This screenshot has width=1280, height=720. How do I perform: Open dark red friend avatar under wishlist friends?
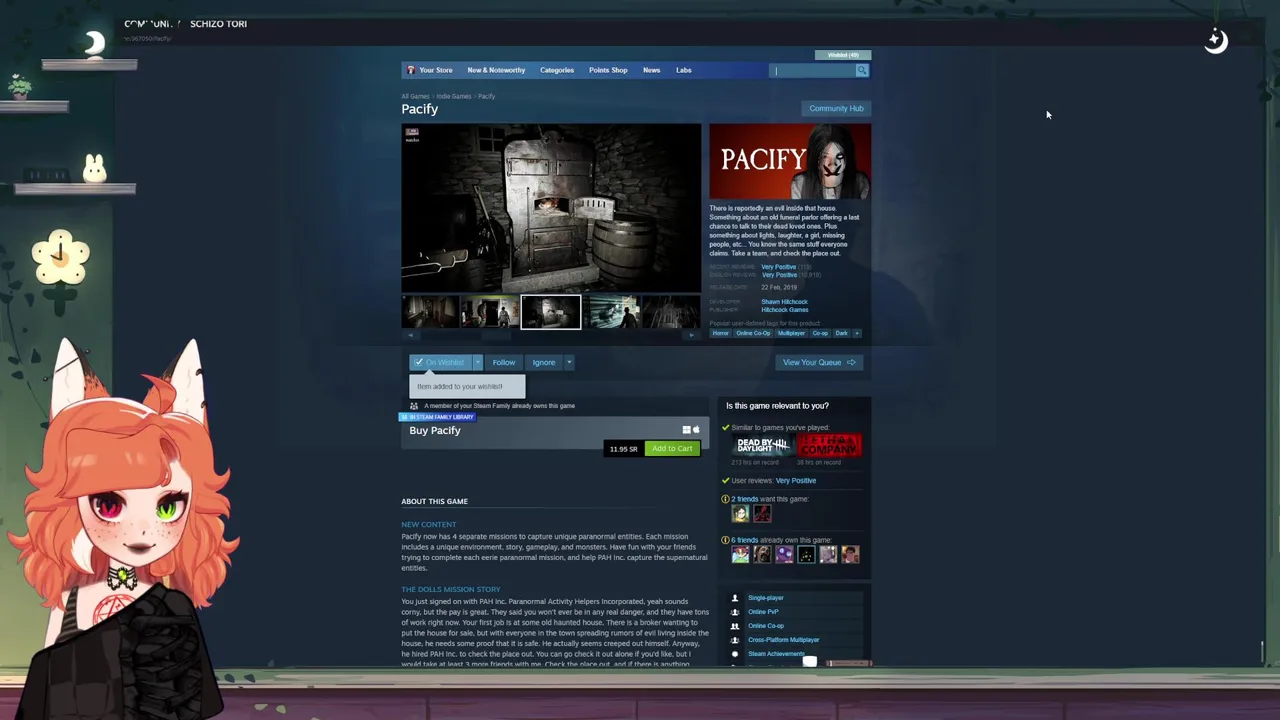point(762,514)
